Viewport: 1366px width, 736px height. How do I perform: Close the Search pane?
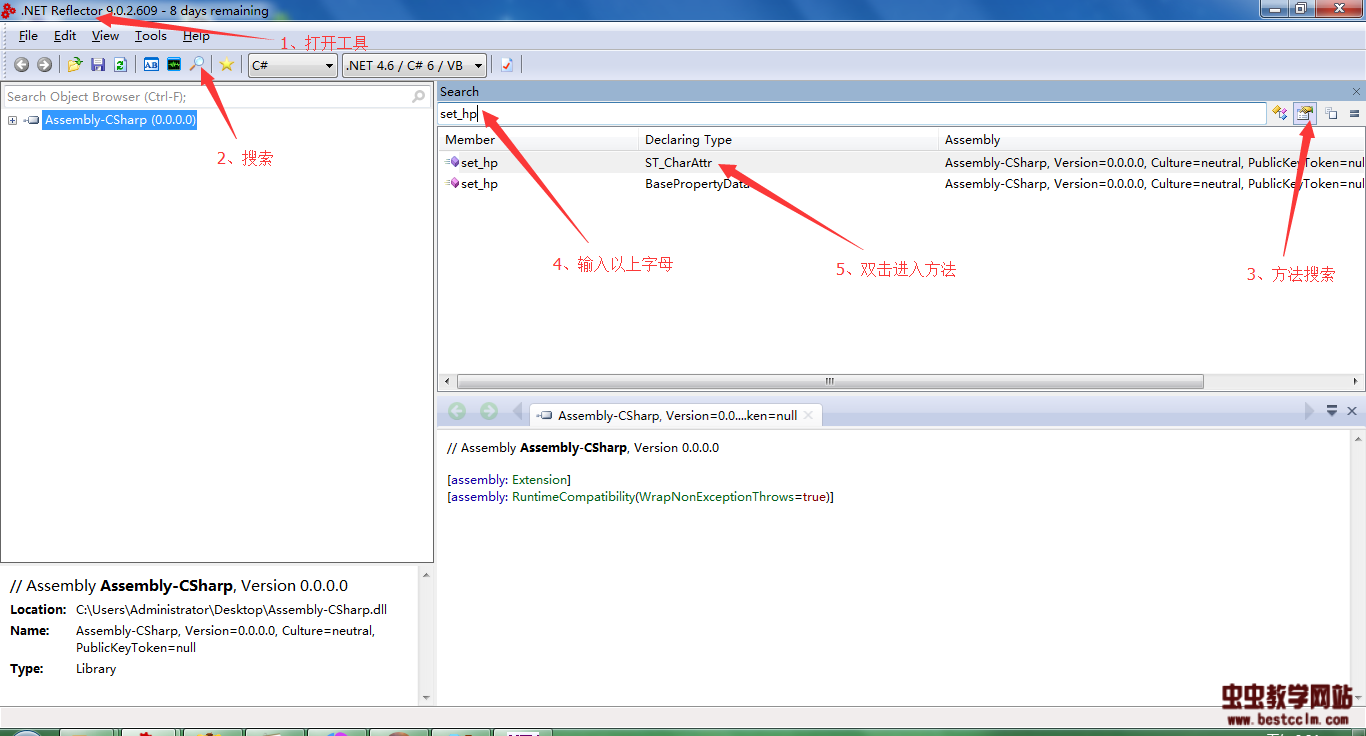(x=1356, y=91)
